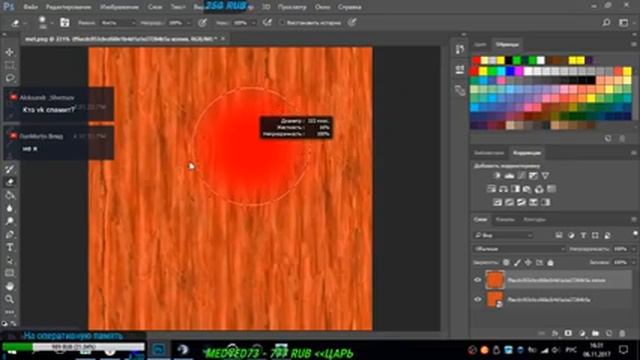This screenshot has height=360, width=640.
Task: Click the top layer thumbnail
Action: 495,280
